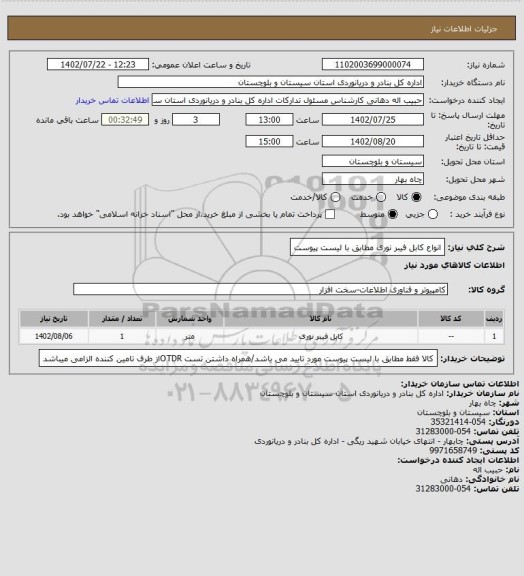Screen dimensions: 524x576
Task: Click the goods group field کامپیوتر و فناوری اطلاعات
Action: [x=260, y=289]
